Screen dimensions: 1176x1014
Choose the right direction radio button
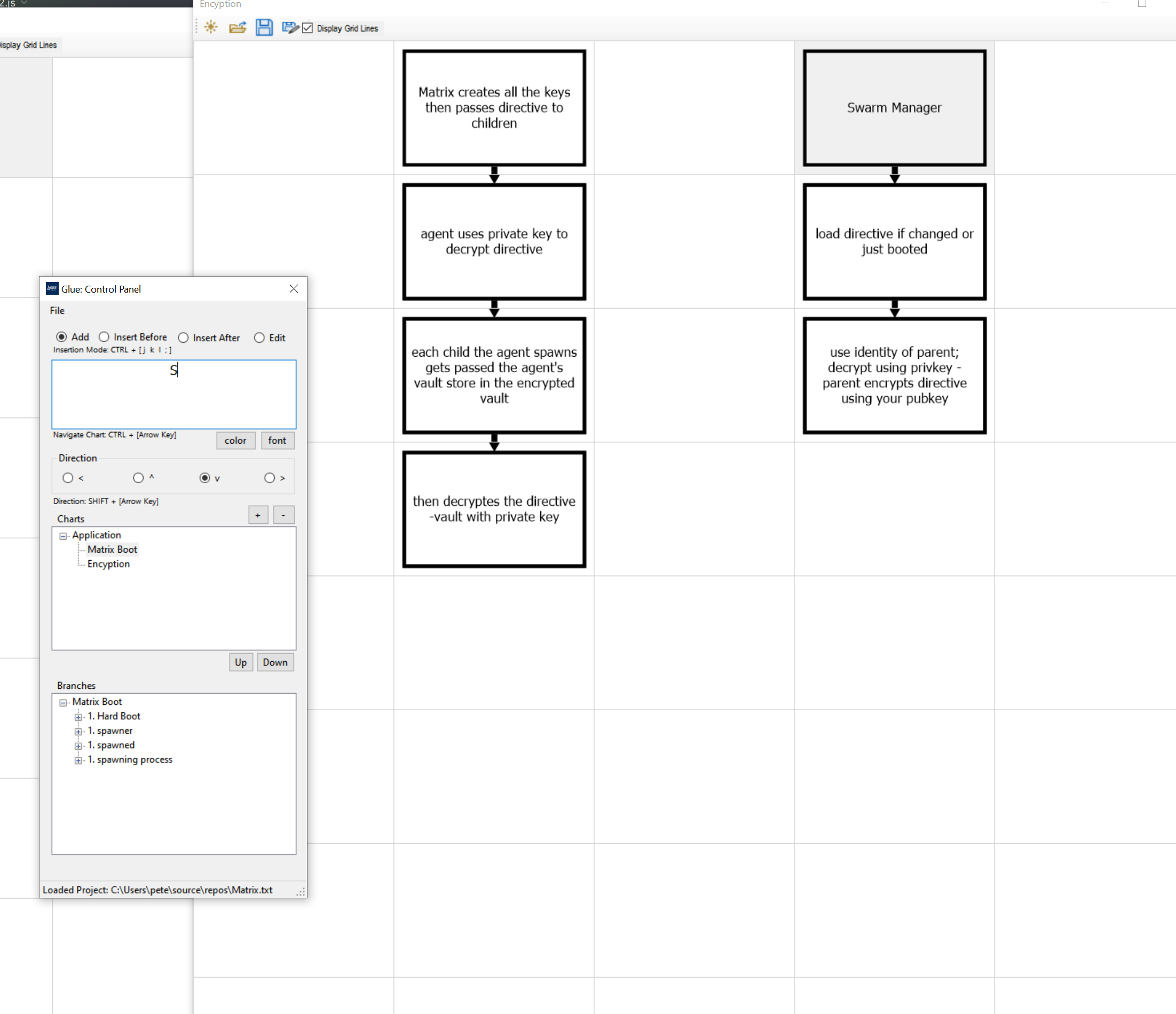pyautogui.click(x=270, y=478)
